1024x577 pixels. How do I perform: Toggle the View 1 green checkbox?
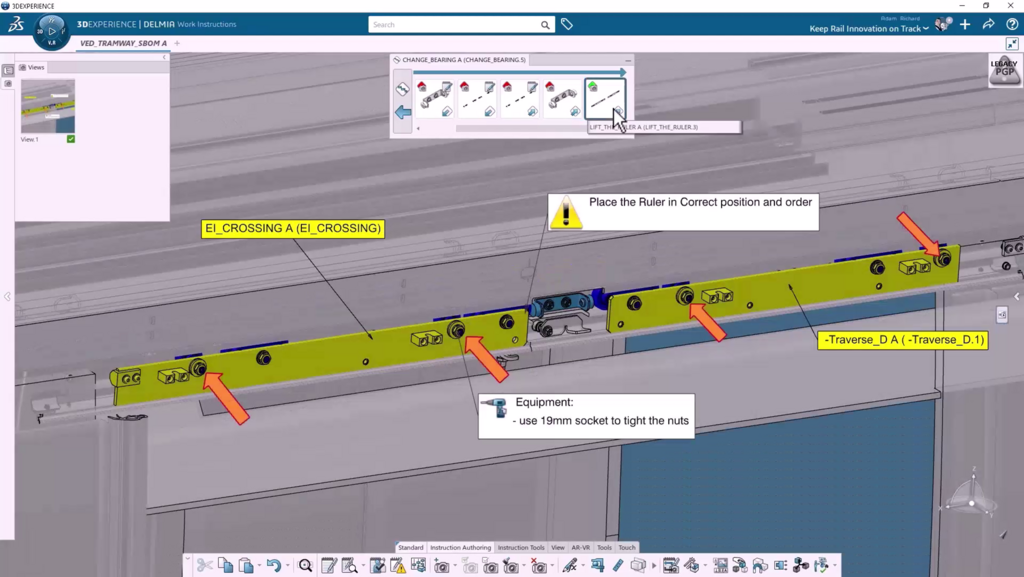[x=71, y=139]
